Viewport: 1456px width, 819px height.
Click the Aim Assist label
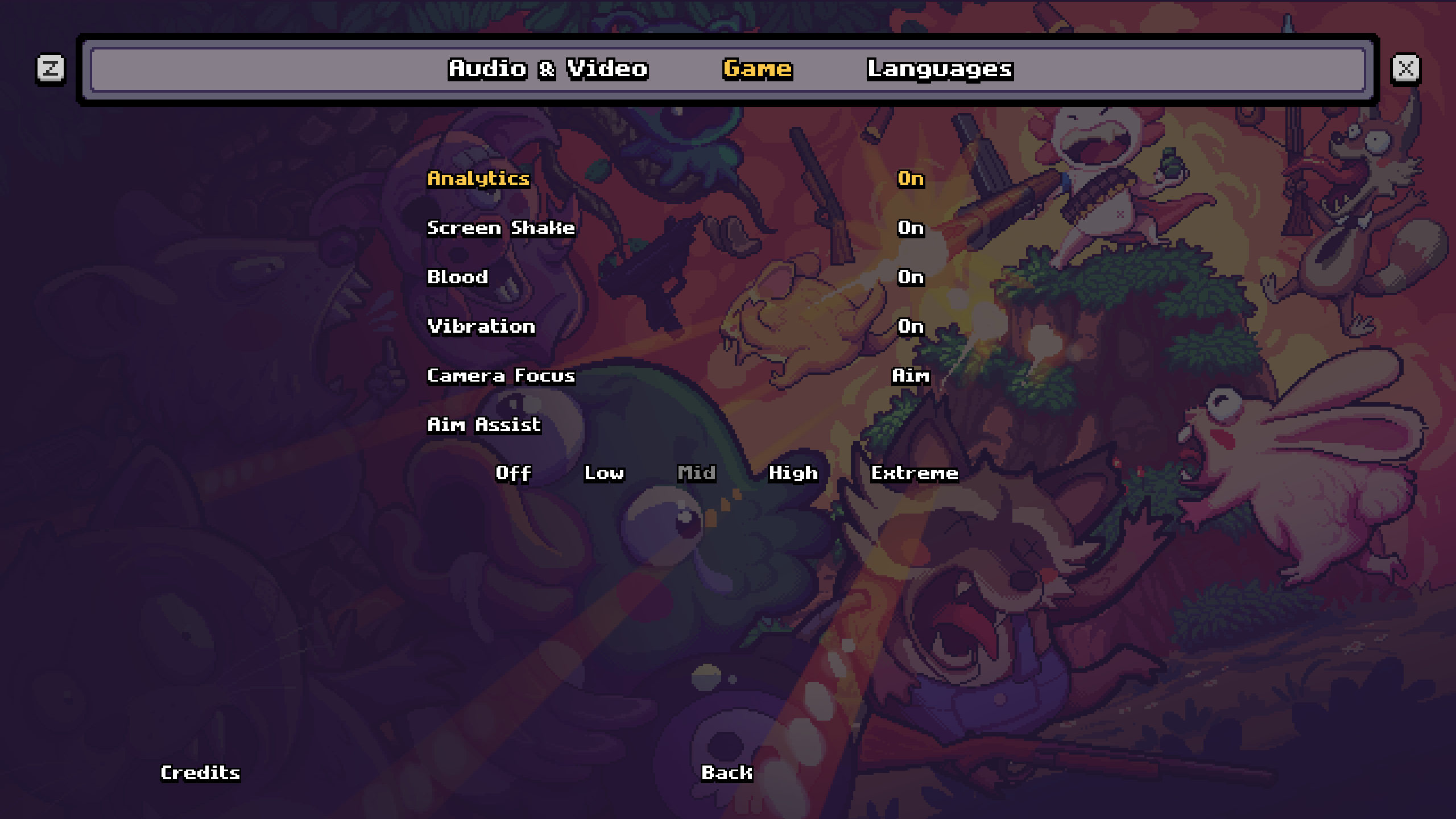(484, 423)
